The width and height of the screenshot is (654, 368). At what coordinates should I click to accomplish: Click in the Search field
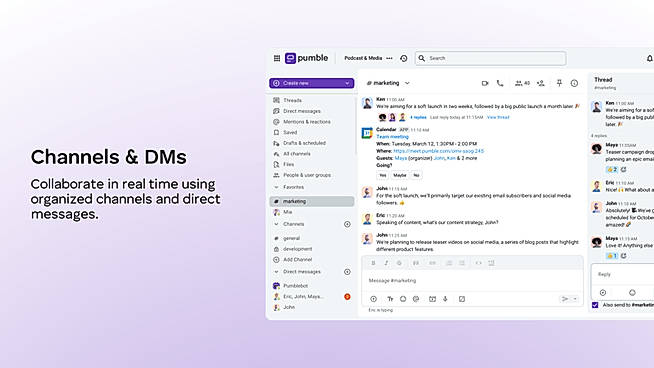coord(490,58)
